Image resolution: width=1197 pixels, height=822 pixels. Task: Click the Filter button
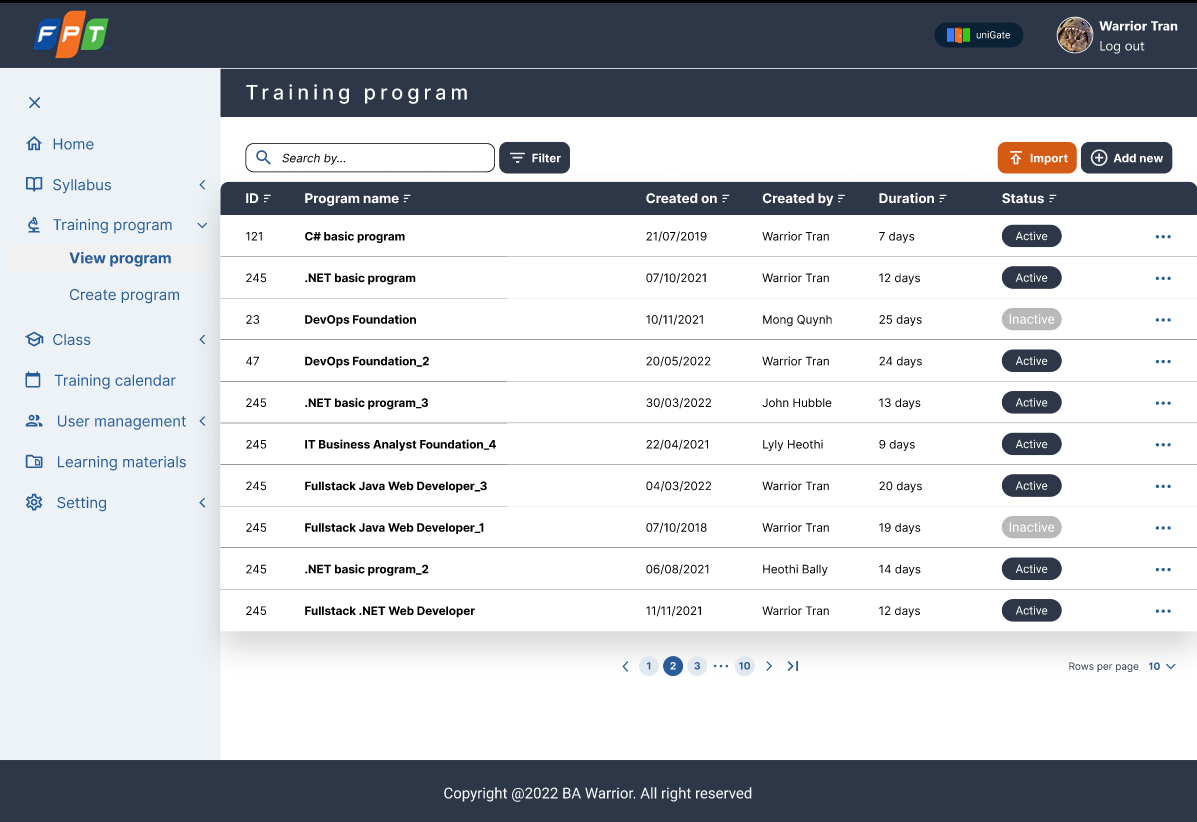[534, 158]
